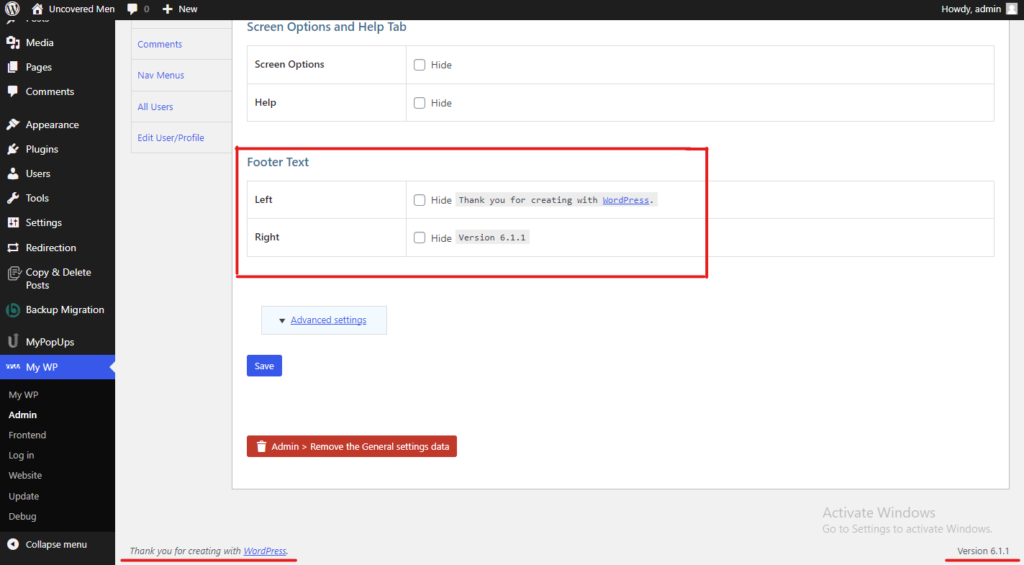Click the Settings sliders icon
Screen dimensions: 1024x565
point(12,223)
